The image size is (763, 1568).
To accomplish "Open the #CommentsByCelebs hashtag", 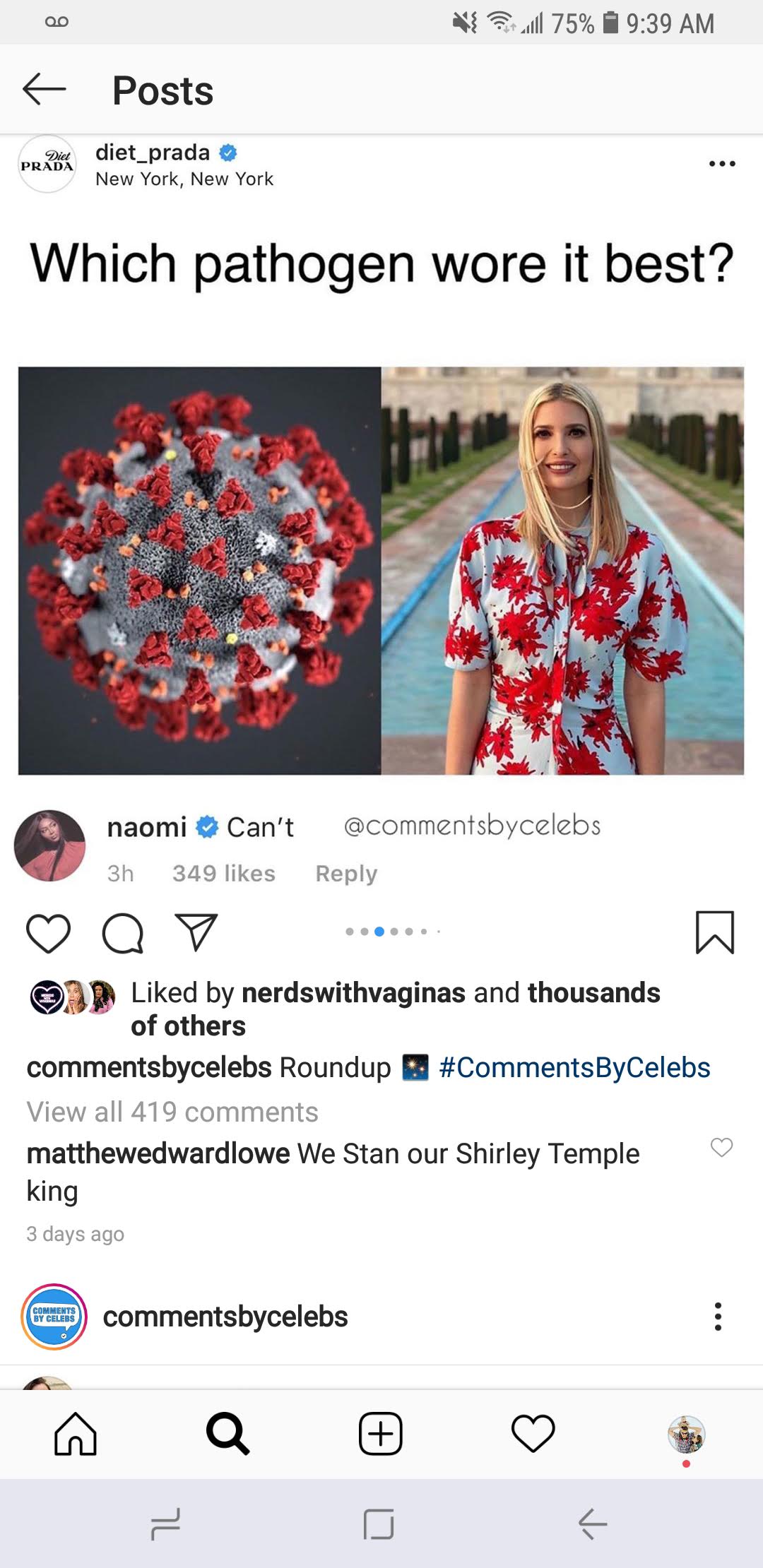I will tap(574, 1068).
